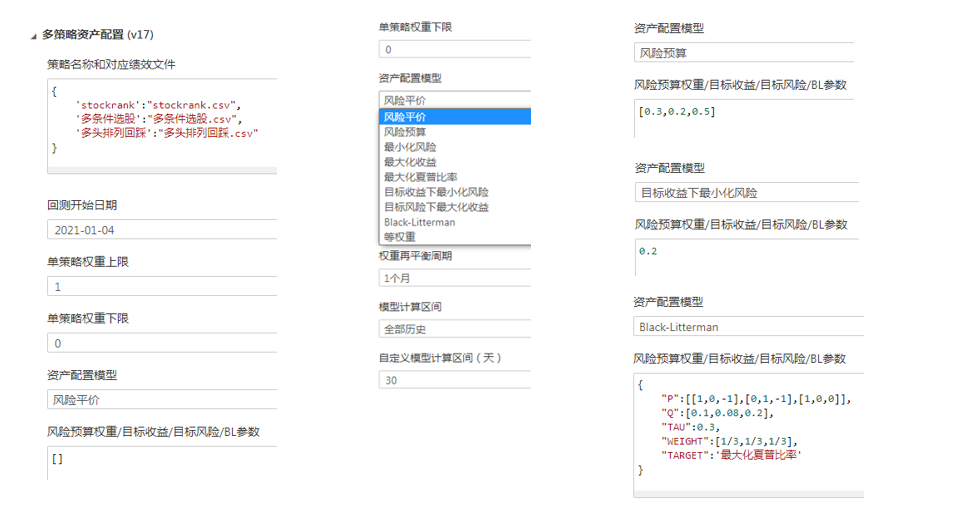Click the "WEIGHT":[1/3,1/3,1/3] line
This screenshot has width=973, height=516.
pyautogui.click(x=729, y=442)
